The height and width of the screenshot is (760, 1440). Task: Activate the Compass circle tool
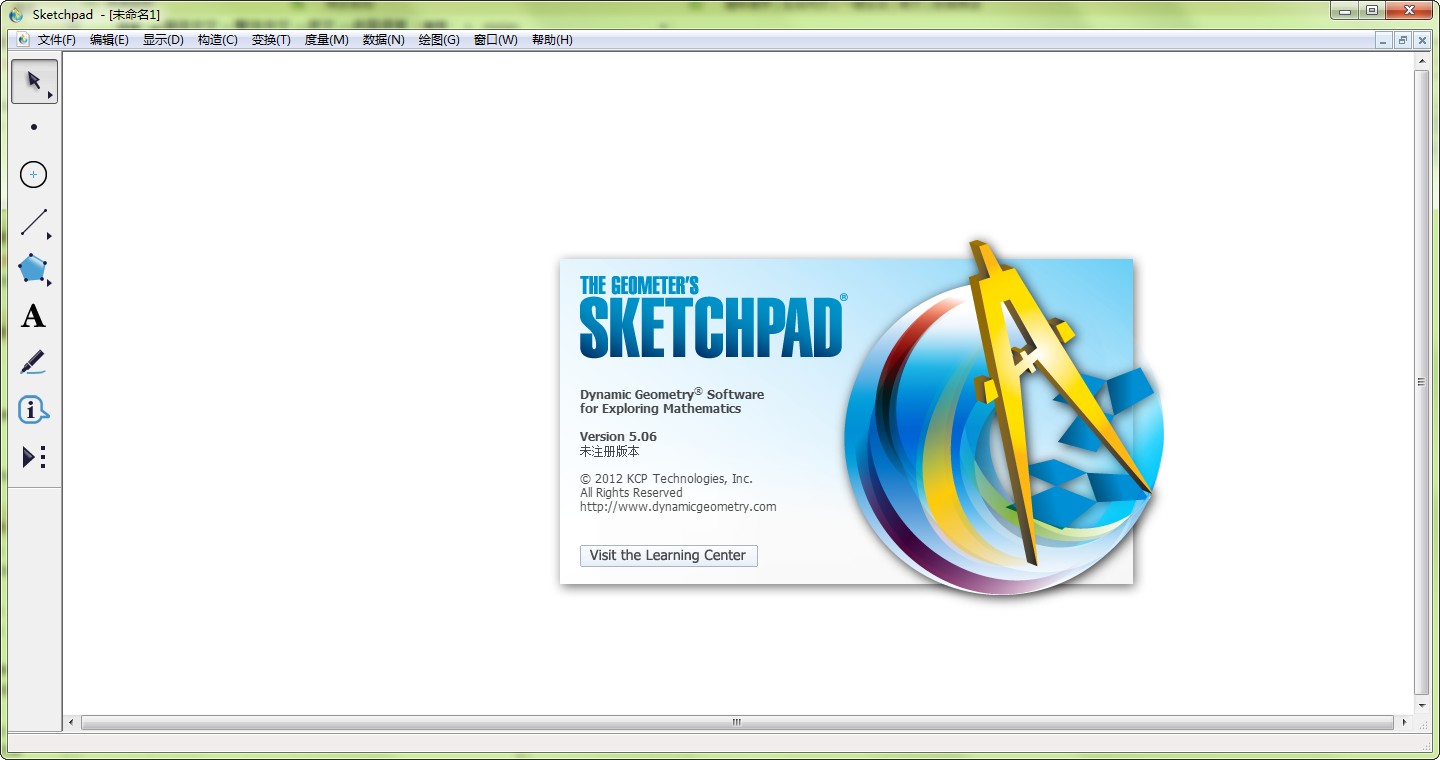pyautogui.click(x=34, y=175)
